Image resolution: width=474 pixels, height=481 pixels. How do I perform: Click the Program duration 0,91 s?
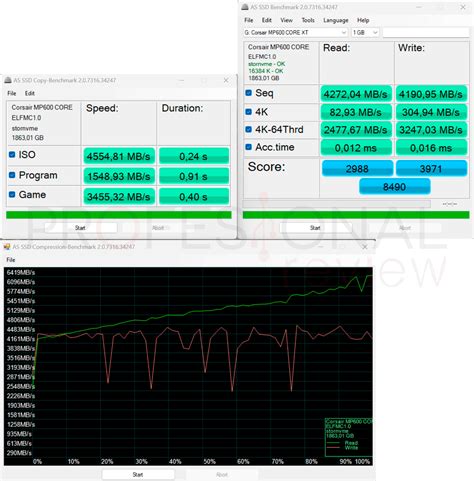pos(194,176)
